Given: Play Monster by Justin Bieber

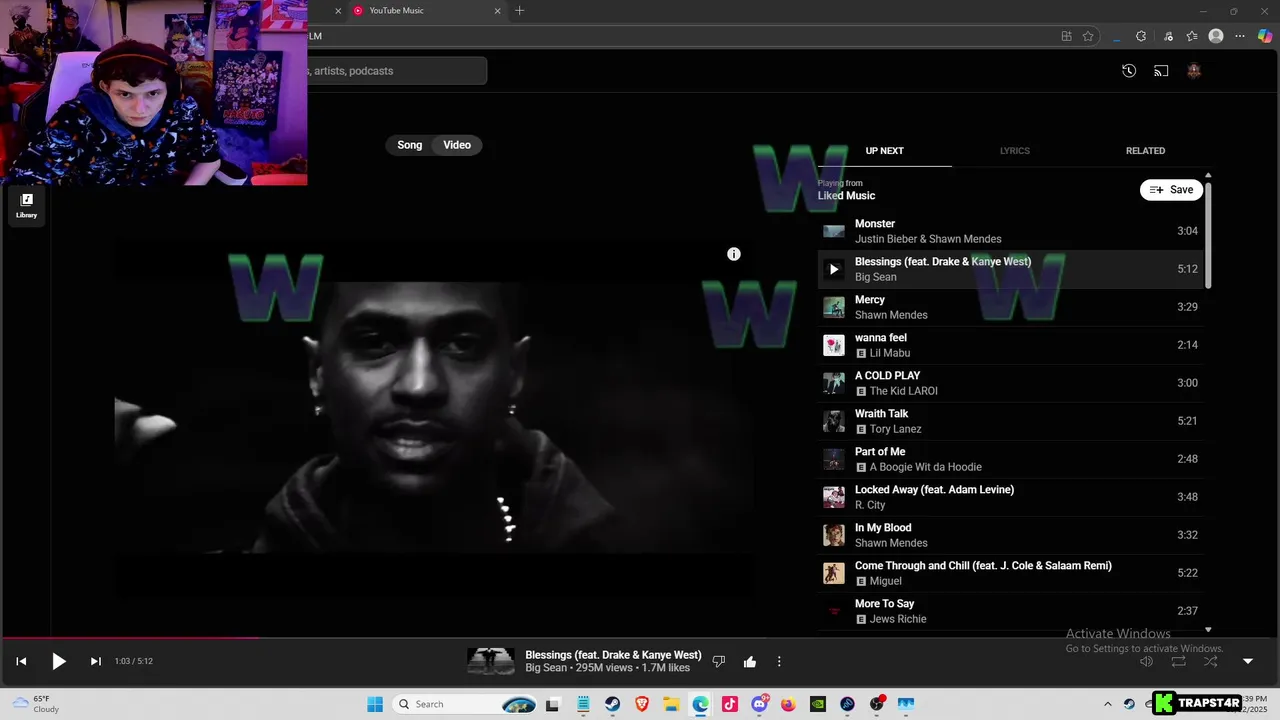Looking at the screenshot, I should point(1010,231).
